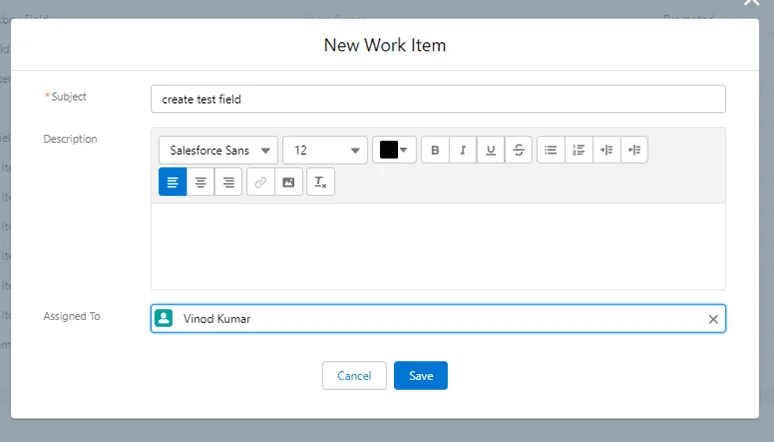Insert a bulleted list
This screenshot has height=442, width=774.
click(x=550, y=150)
